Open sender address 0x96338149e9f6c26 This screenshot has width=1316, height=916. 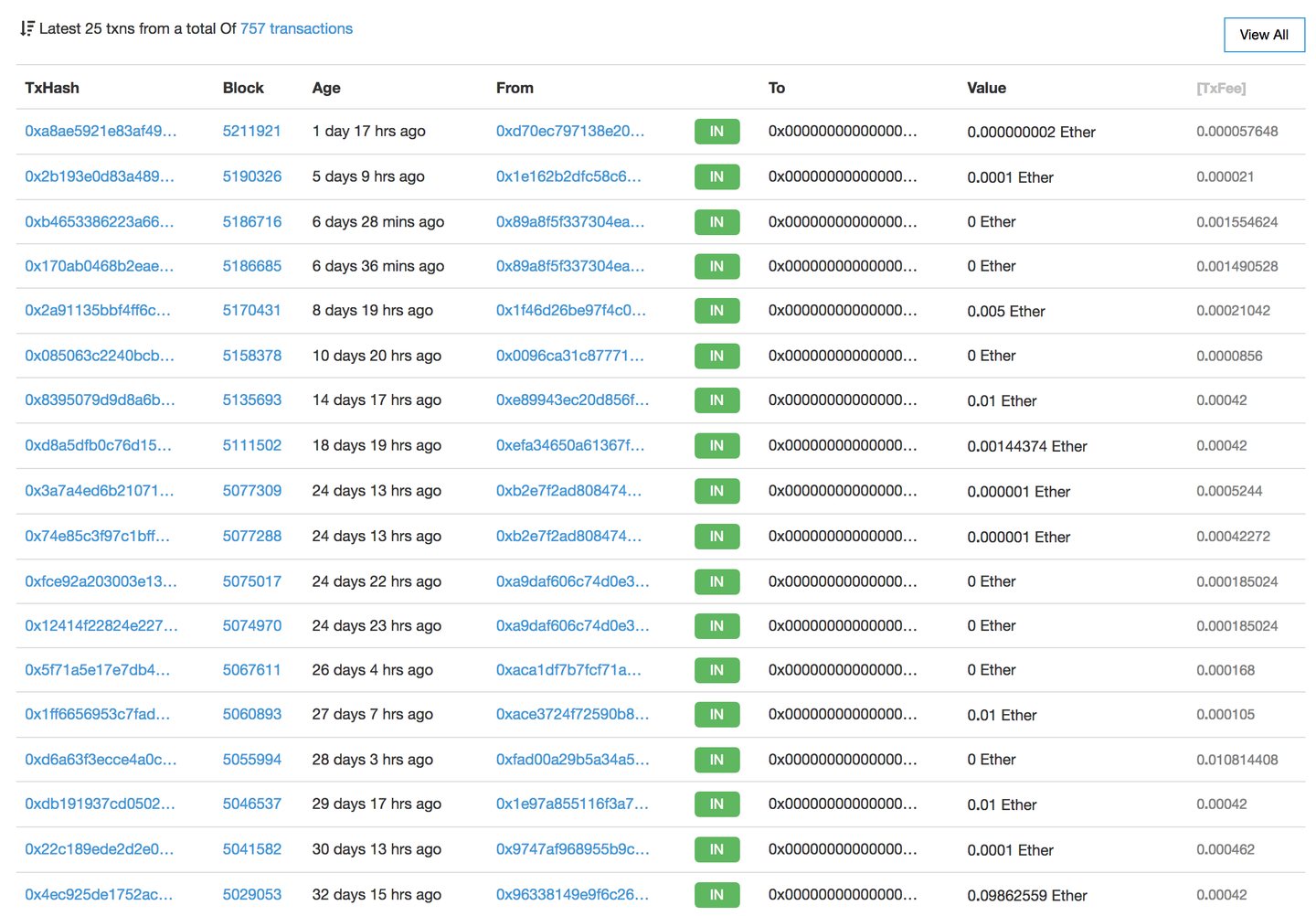coord(573,895)
